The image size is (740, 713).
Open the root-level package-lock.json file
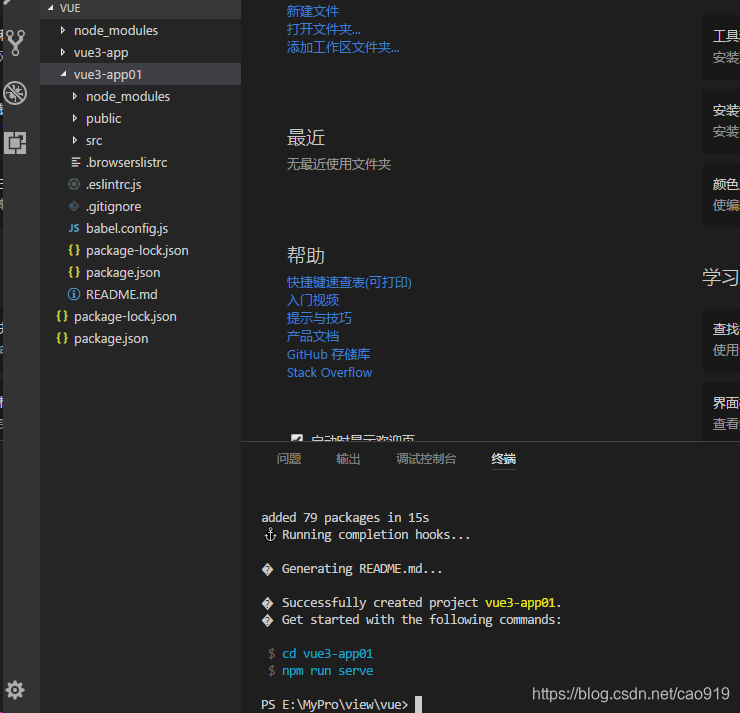(x=140, y=316)
